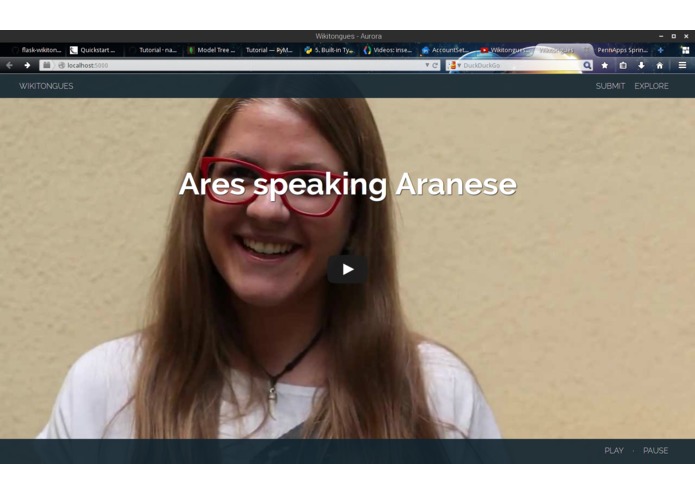Screen dimensions: 695x494
Task: Bookmark this page with the star icon
Action: tap(605, 65)
